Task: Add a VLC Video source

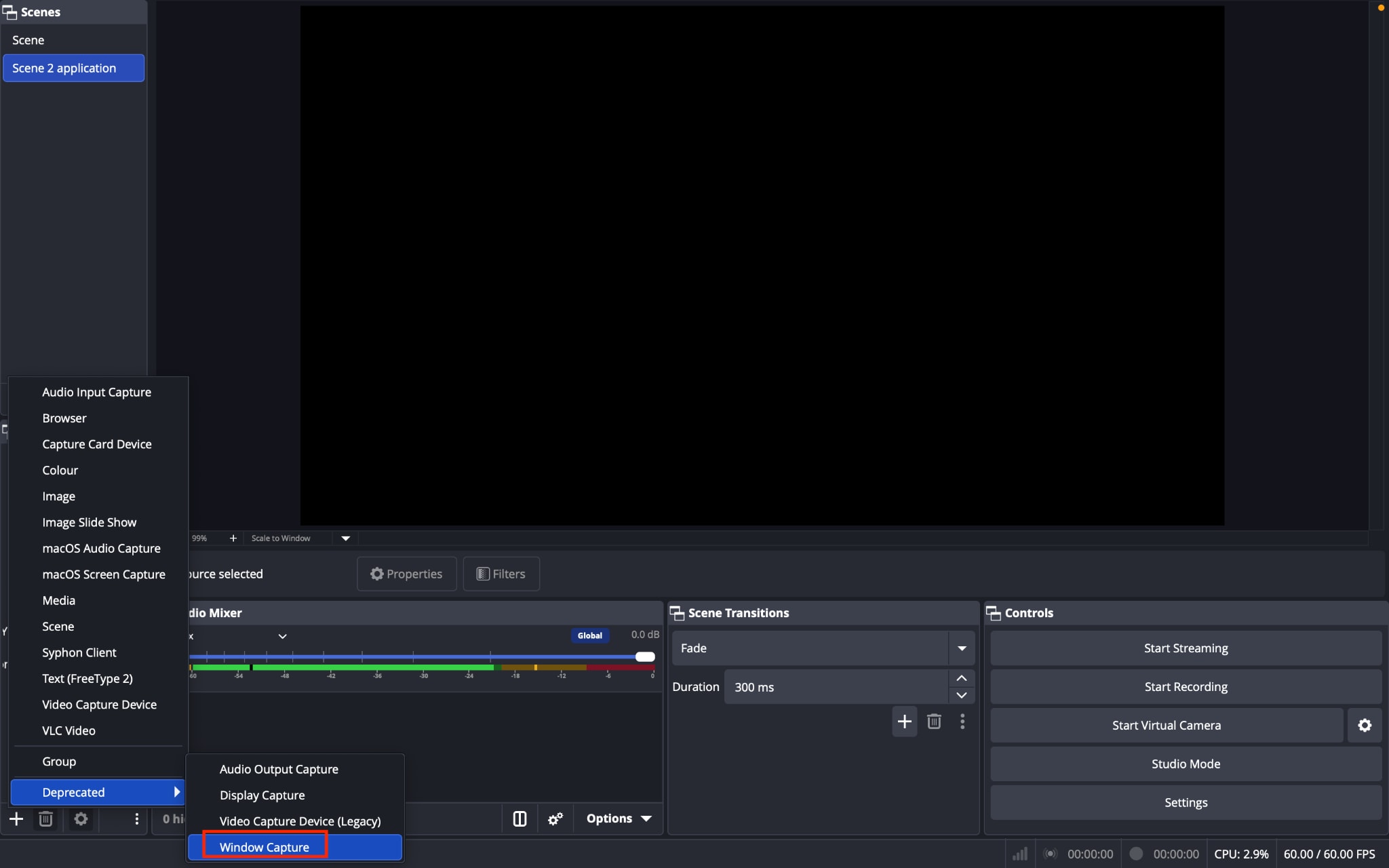Action: (x=98, y=730)
